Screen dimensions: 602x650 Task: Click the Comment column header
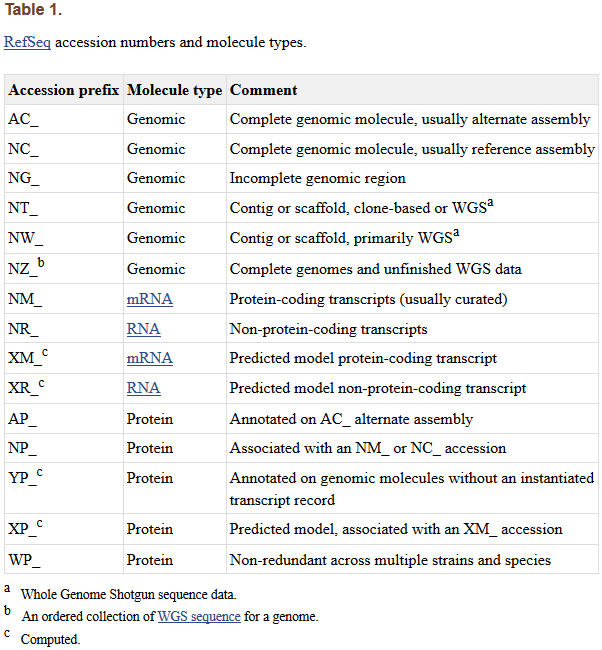[263, 90]
